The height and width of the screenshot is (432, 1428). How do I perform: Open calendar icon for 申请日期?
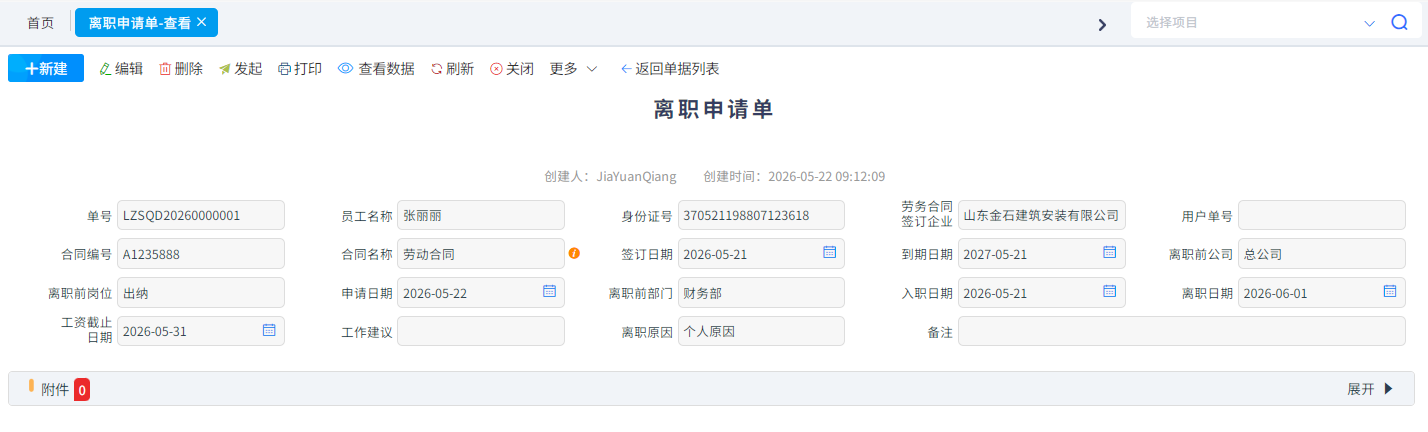(549, 291)
